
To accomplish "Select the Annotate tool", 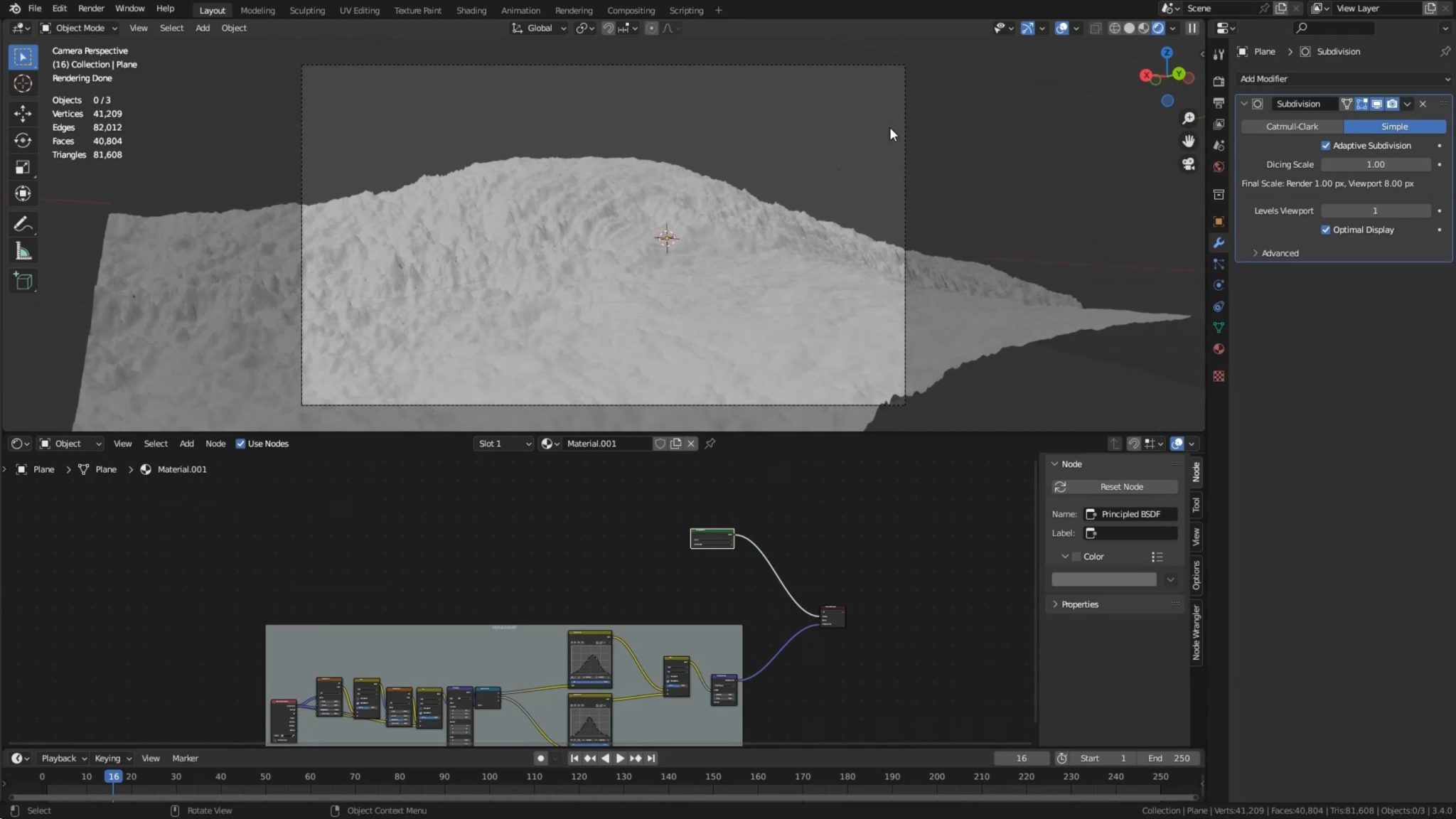I will tap(23, 223).
